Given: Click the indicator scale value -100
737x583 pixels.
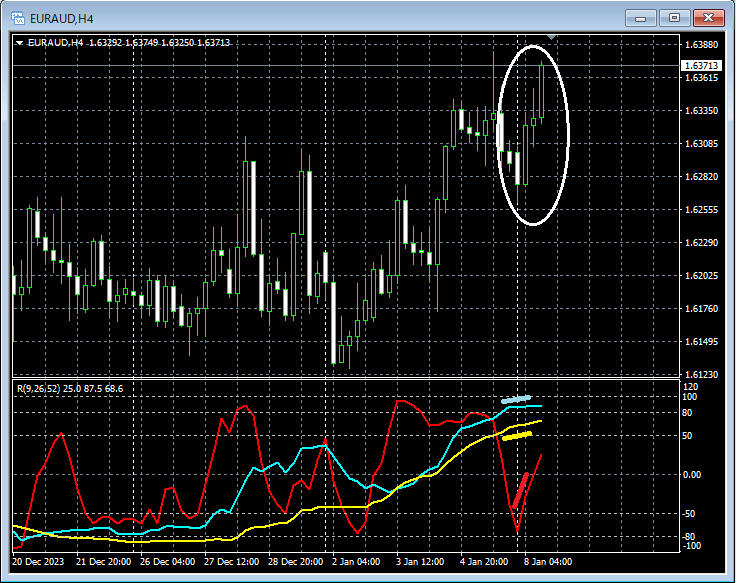Looking at the screenshot, I should tap(691, 546).
